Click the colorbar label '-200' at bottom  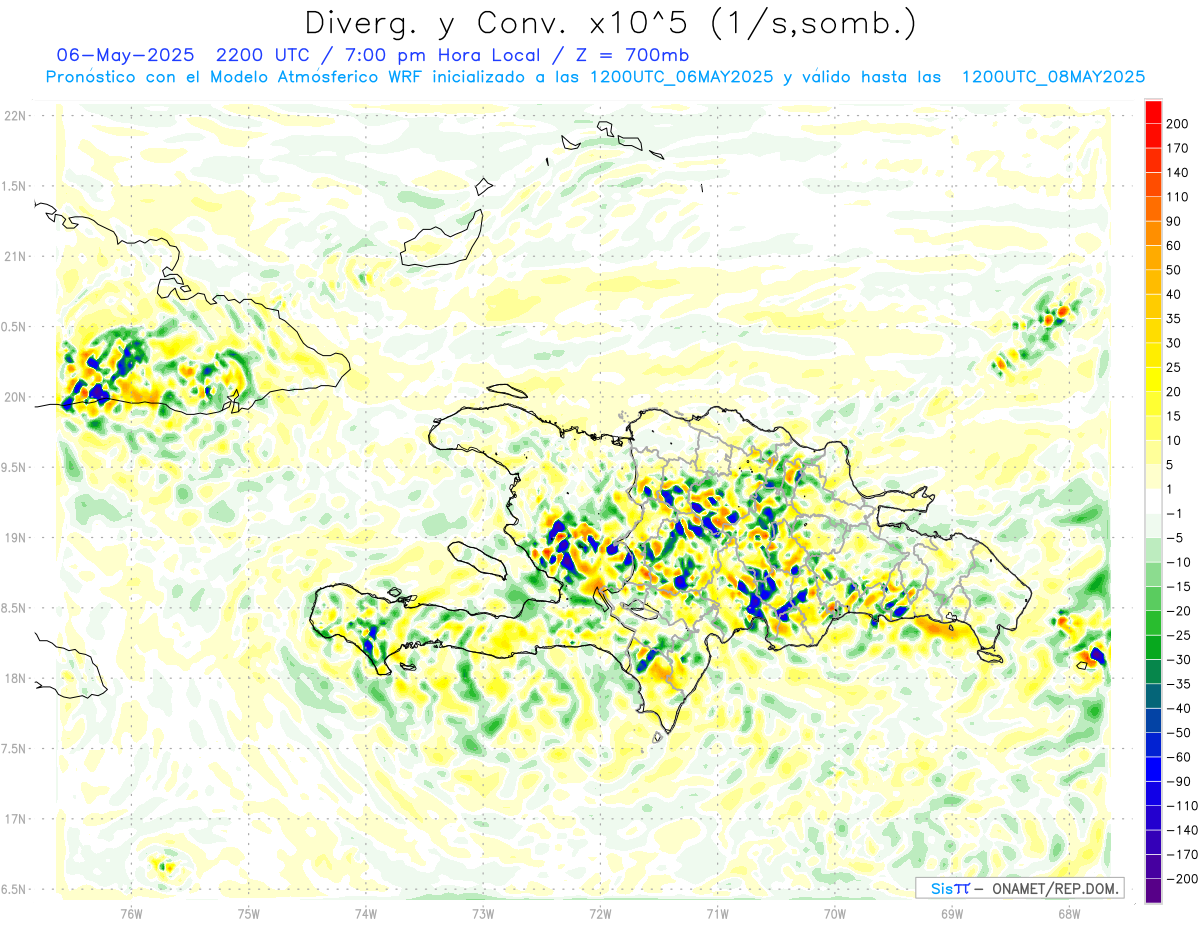click(1183, 878)
